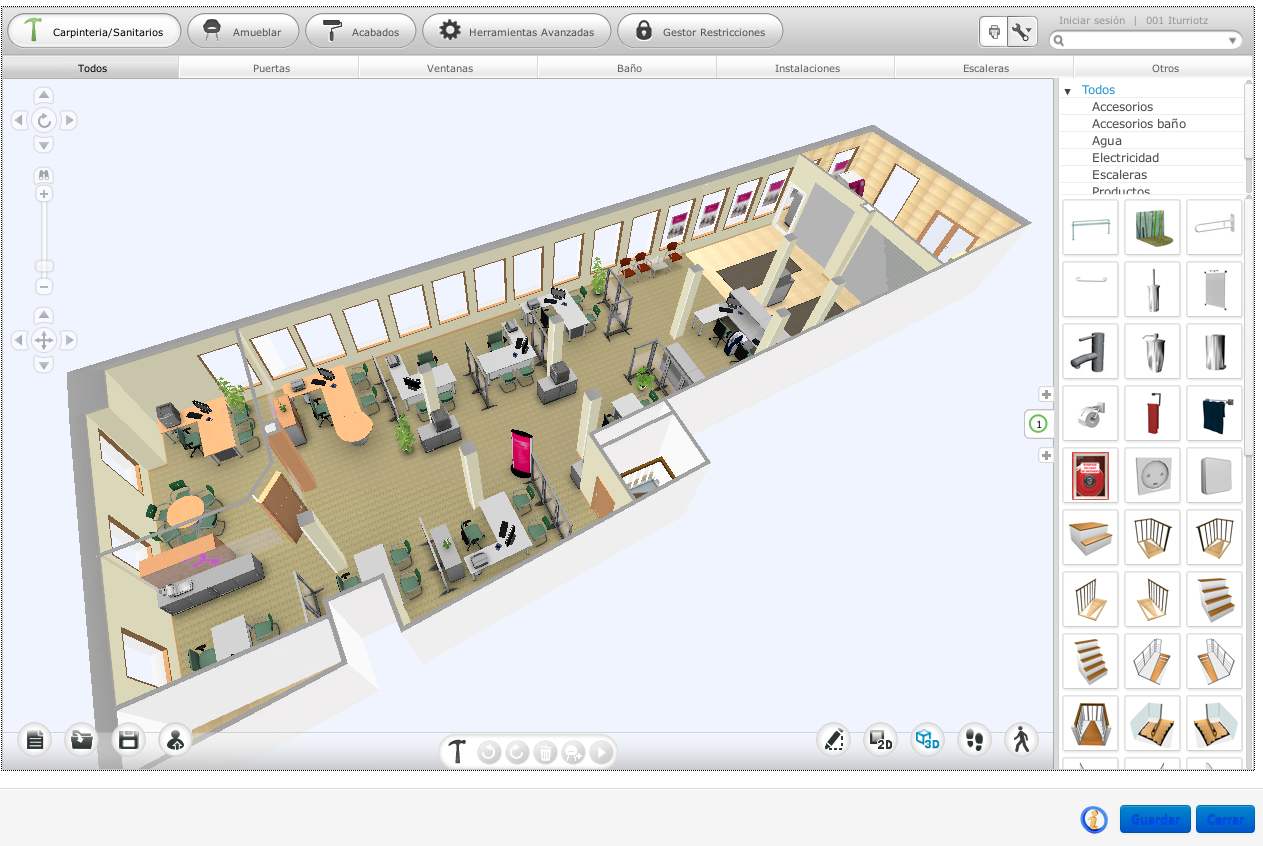Viewport: 1263px width, 846px height.
Task: Click the undo icon
Action: click(489, 752)
